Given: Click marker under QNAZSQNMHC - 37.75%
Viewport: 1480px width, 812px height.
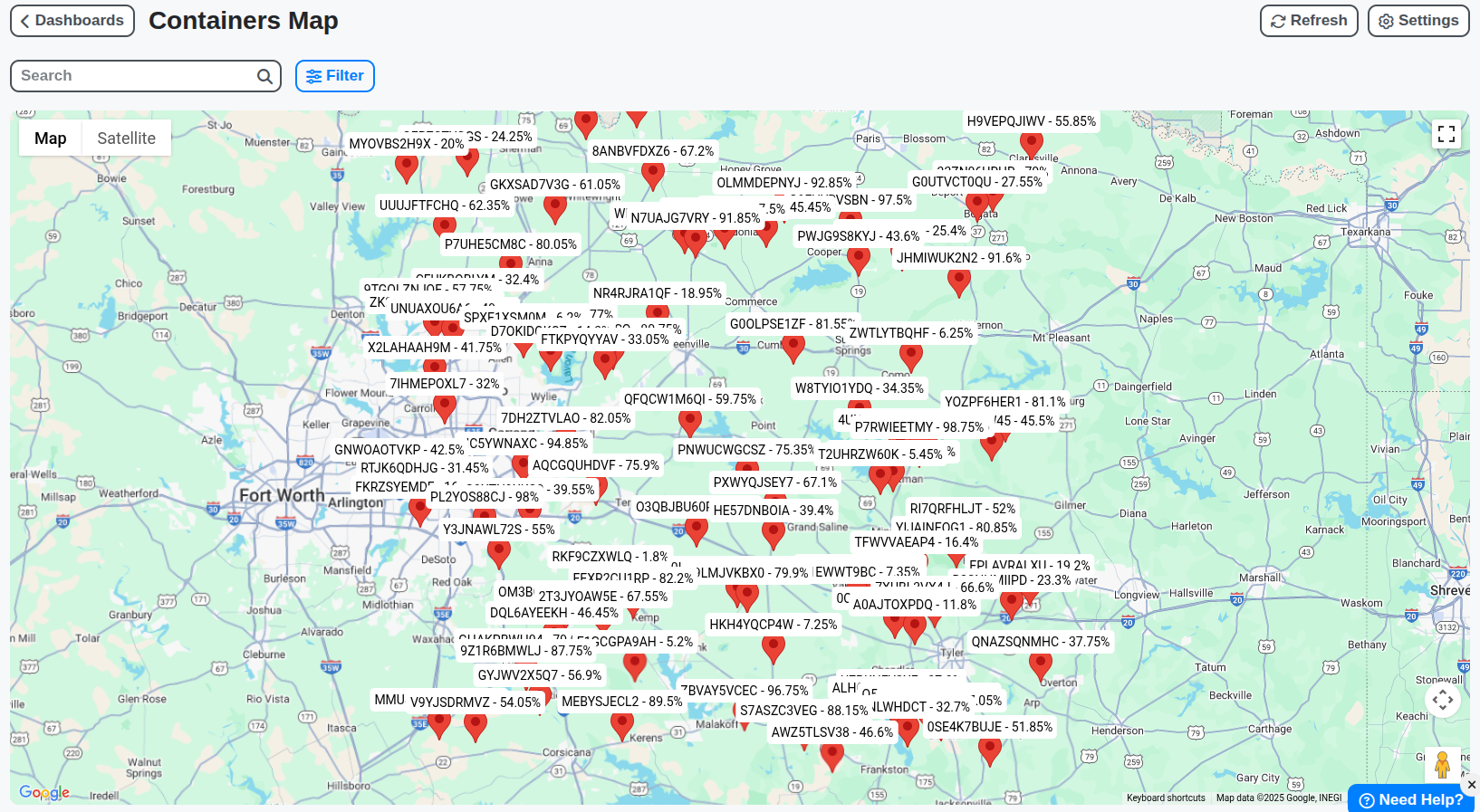Looking at the screenshot, I should 1041,666.
